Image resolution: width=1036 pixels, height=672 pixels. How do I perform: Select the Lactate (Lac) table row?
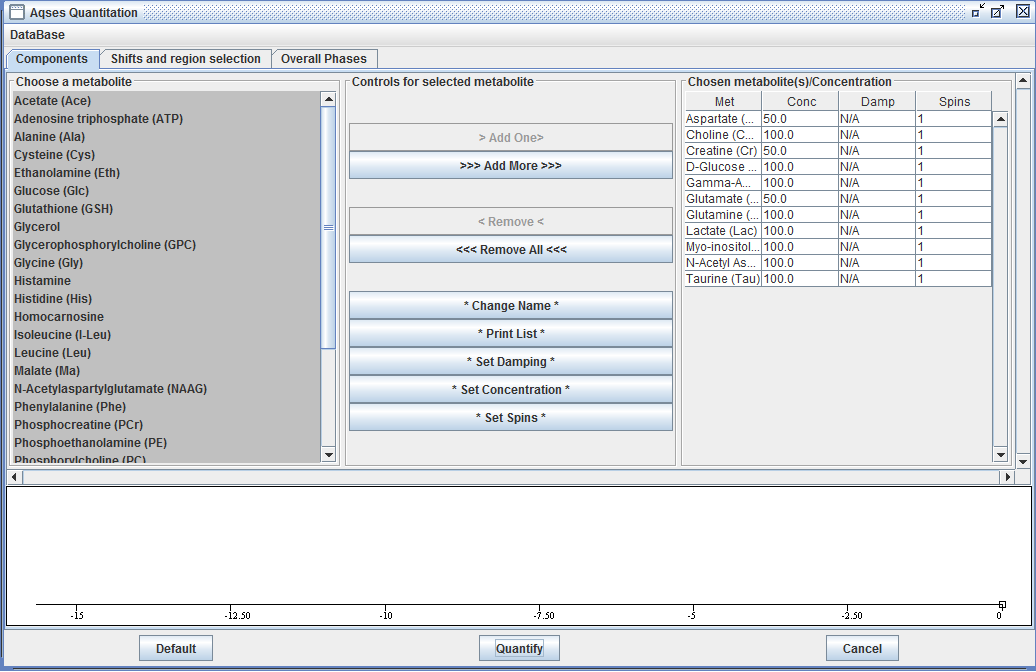click(838, 231)
